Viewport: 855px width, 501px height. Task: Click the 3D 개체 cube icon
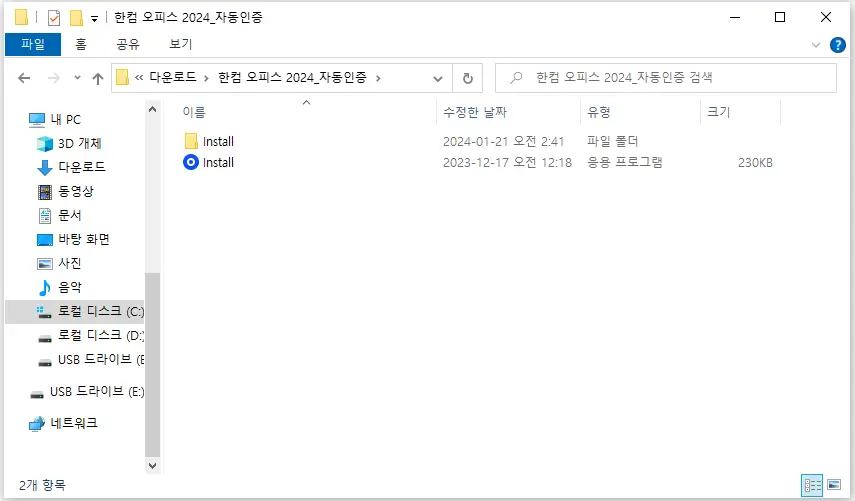point(45,143)
